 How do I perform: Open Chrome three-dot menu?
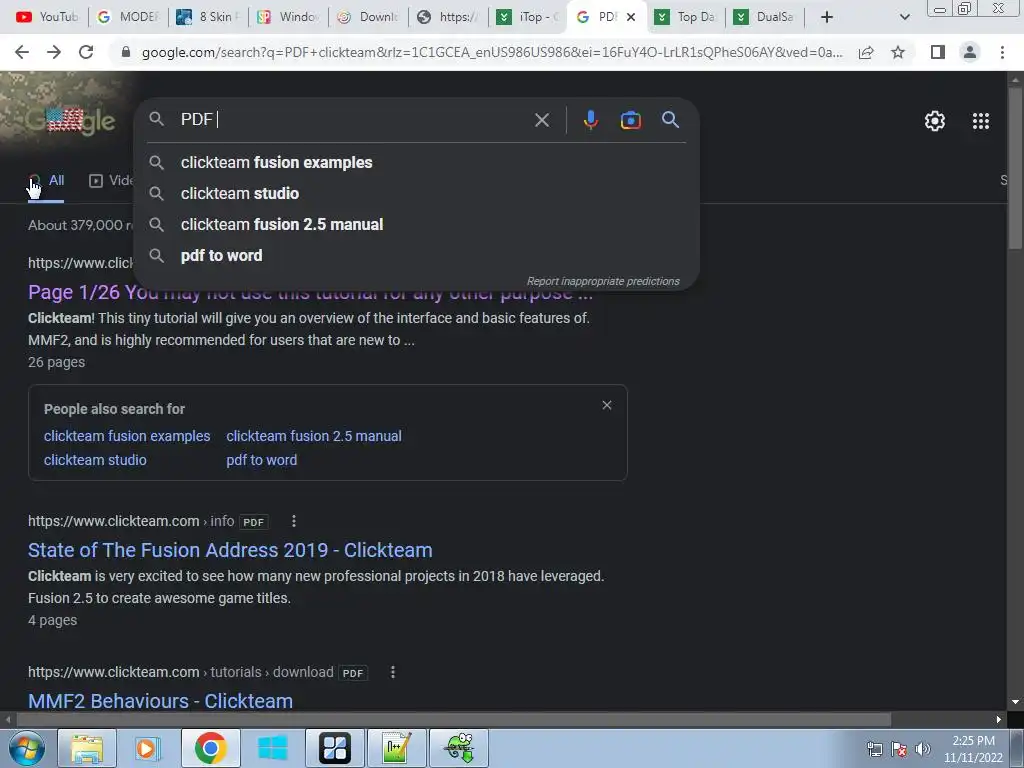pos(1002,52)
